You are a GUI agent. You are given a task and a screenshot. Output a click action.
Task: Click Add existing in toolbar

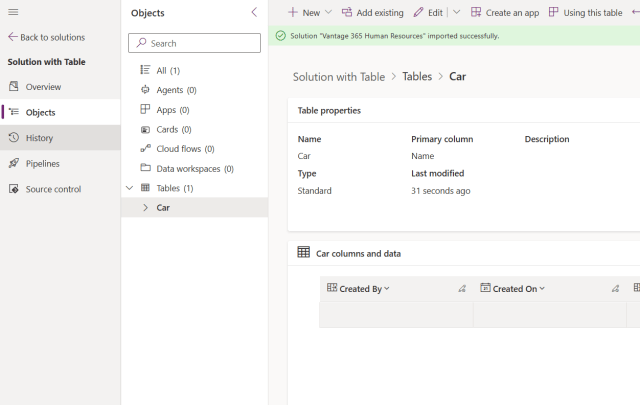point(372,13)
